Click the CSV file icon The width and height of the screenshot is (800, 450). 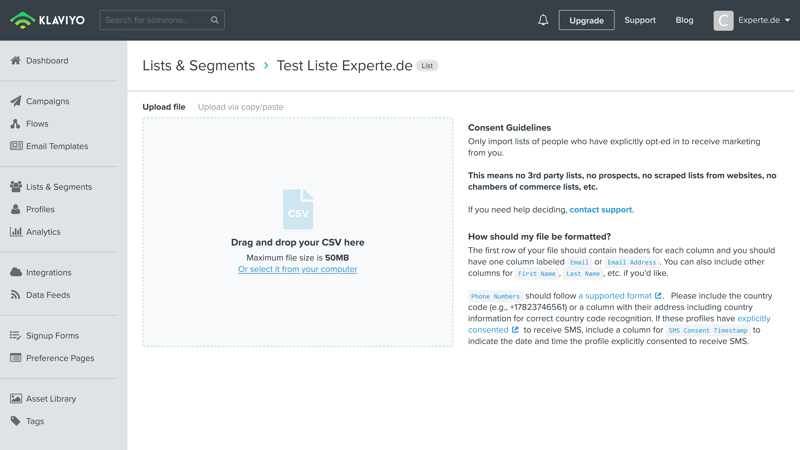298,210
